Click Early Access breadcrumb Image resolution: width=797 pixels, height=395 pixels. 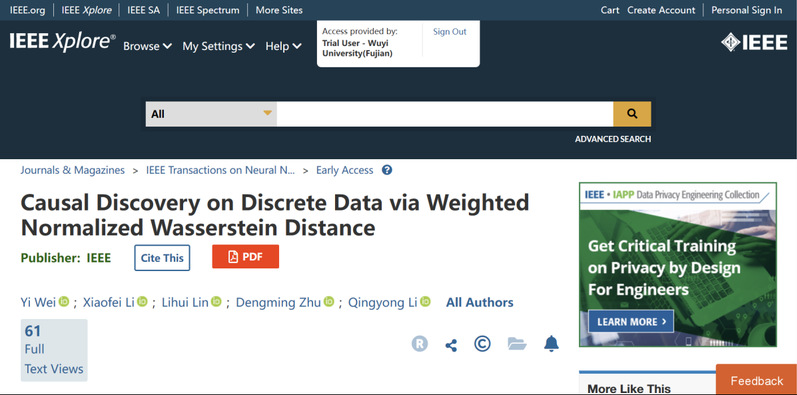click(345, 170)
